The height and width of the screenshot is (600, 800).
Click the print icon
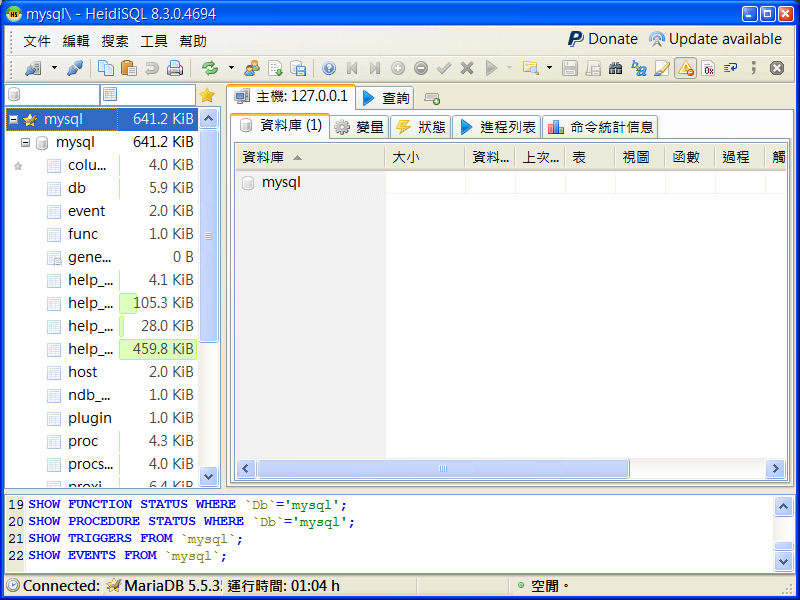[x=174, y=68]
